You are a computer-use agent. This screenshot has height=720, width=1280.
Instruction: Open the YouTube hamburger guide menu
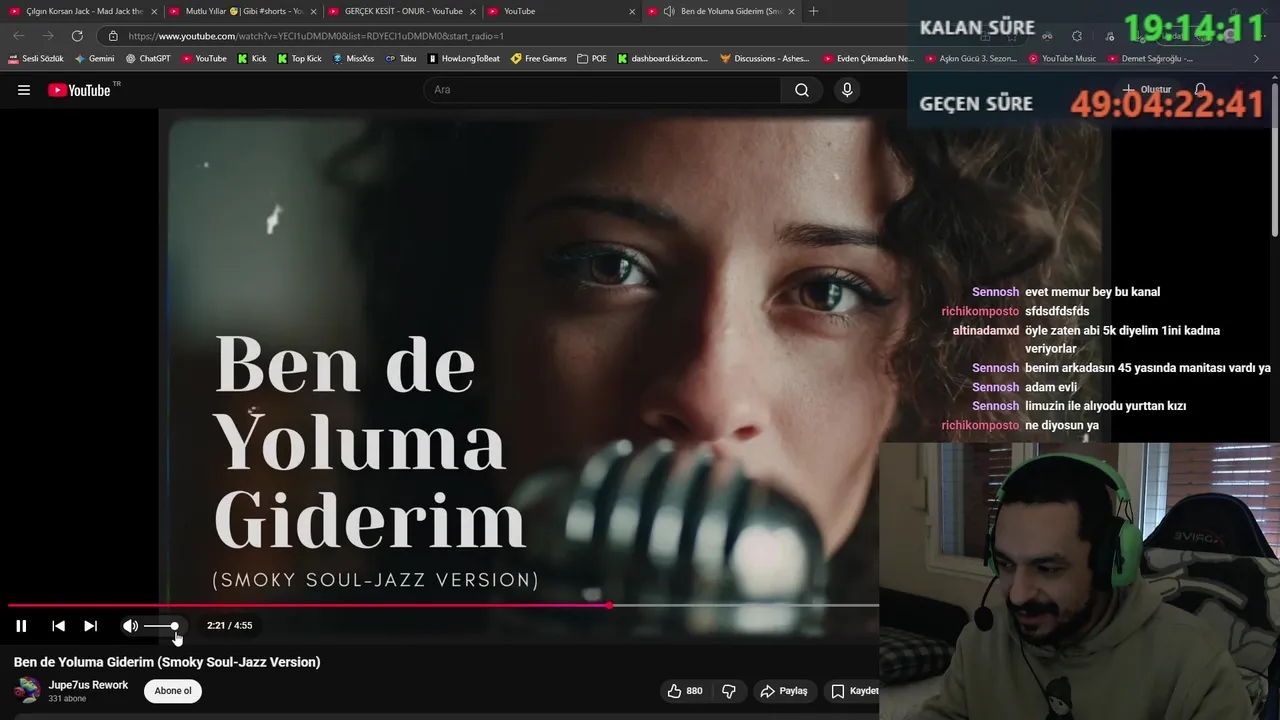coord(24,90)
